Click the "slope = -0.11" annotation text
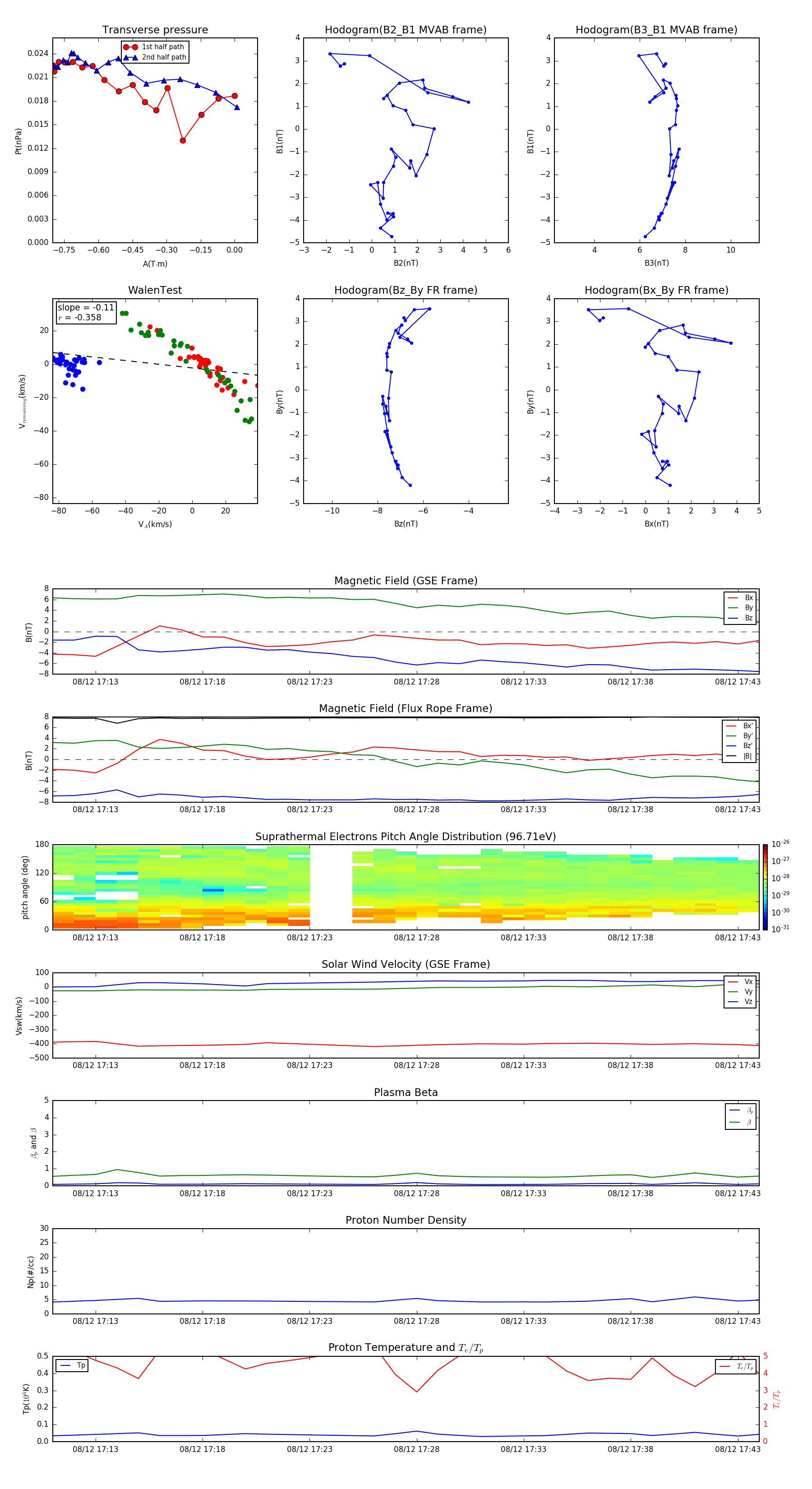Screen dimensions: 812x1489 [86, 308]
